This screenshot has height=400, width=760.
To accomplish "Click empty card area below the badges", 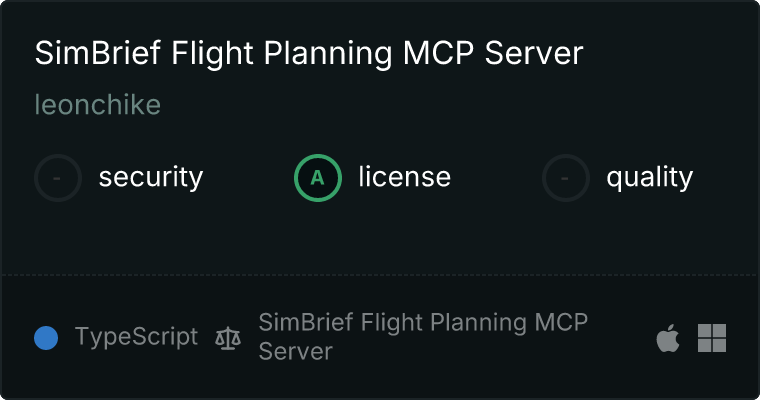I will pyautogui.click(x=380, y=240).
